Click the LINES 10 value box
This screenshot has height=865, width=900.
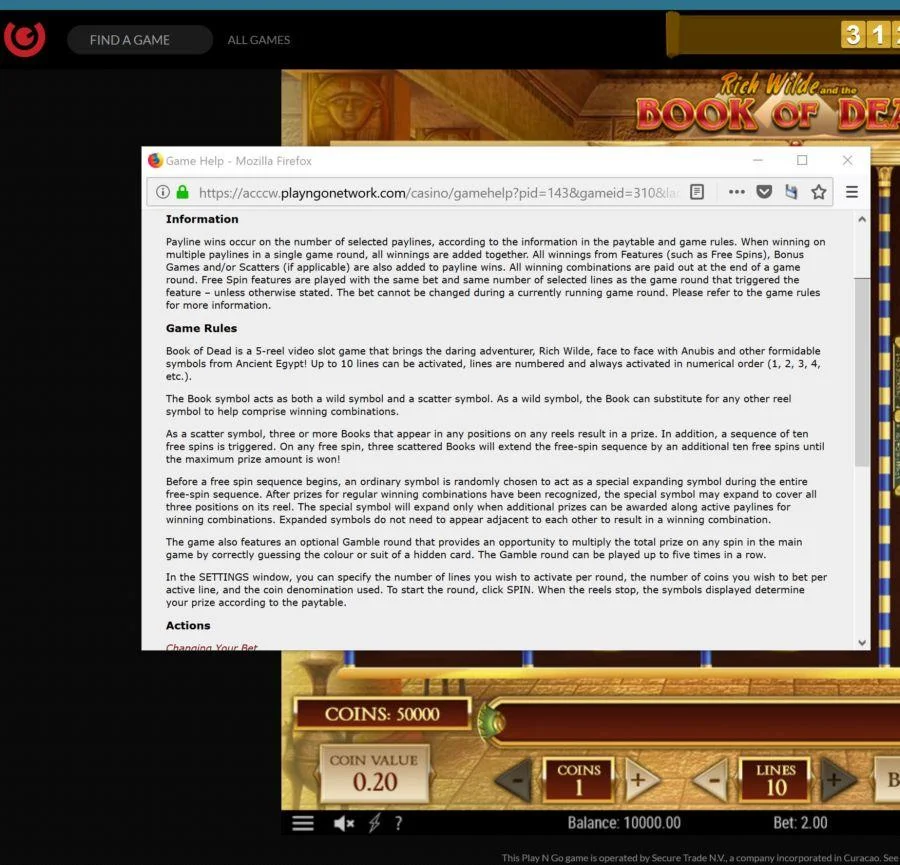click(775, 779)
